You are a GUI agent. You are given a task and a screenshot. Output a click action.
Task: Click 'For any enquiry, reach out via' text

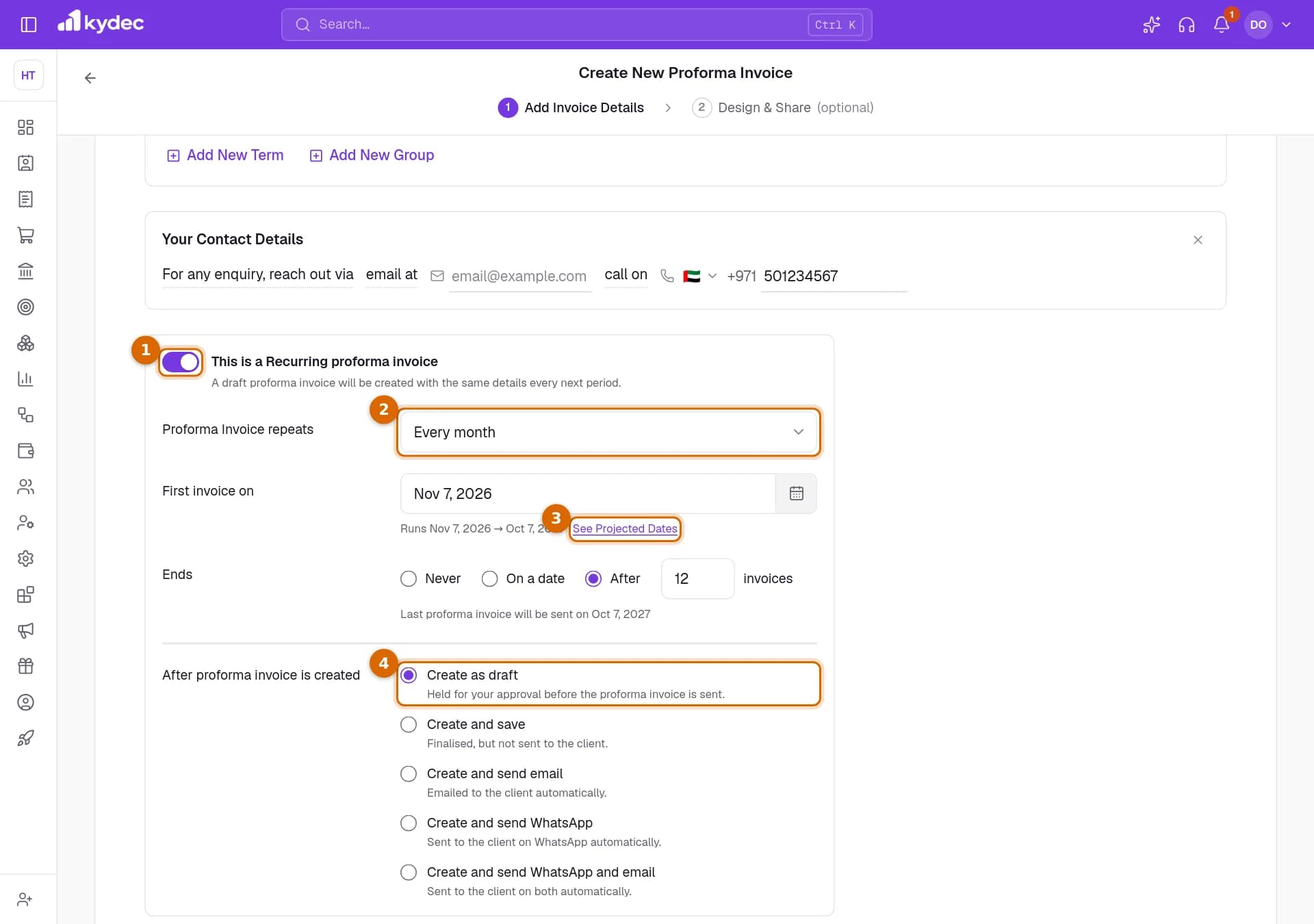pos(258,274)
